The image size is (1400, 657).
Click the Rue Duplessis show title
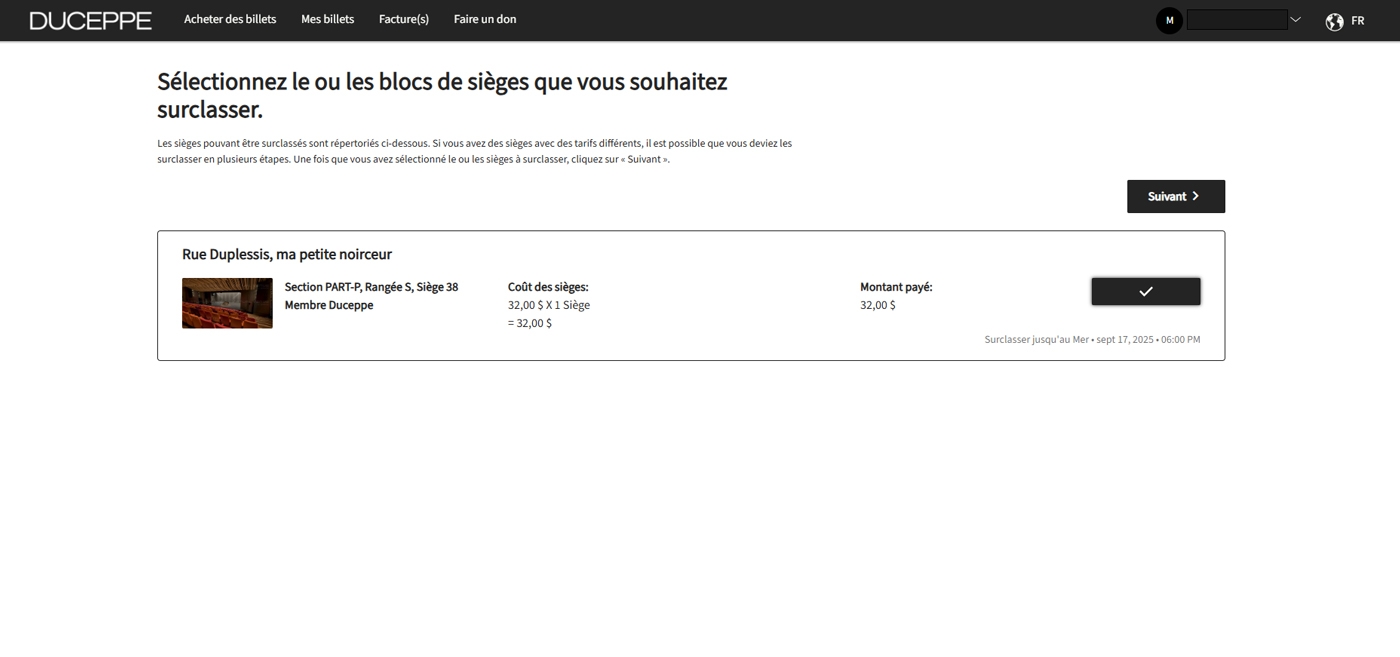[287, 254]
